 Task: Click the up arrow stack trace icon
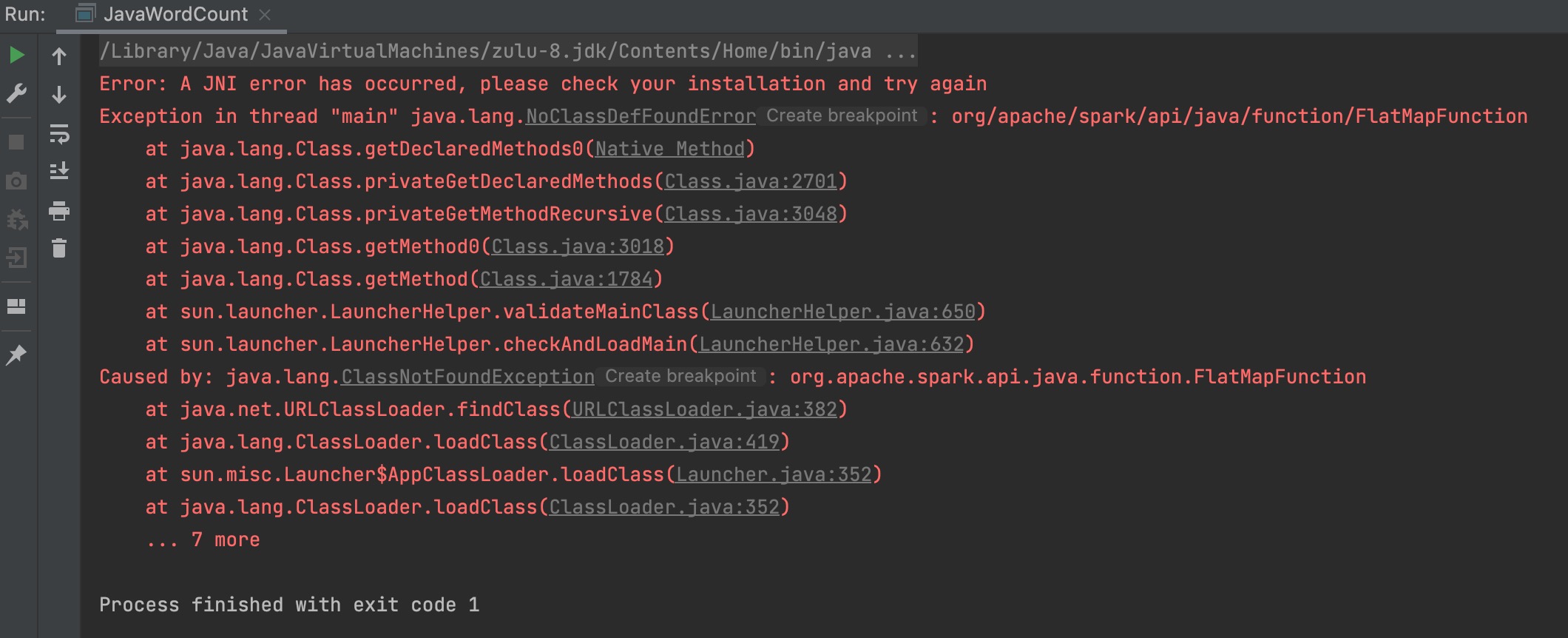(x=59, y=56)
